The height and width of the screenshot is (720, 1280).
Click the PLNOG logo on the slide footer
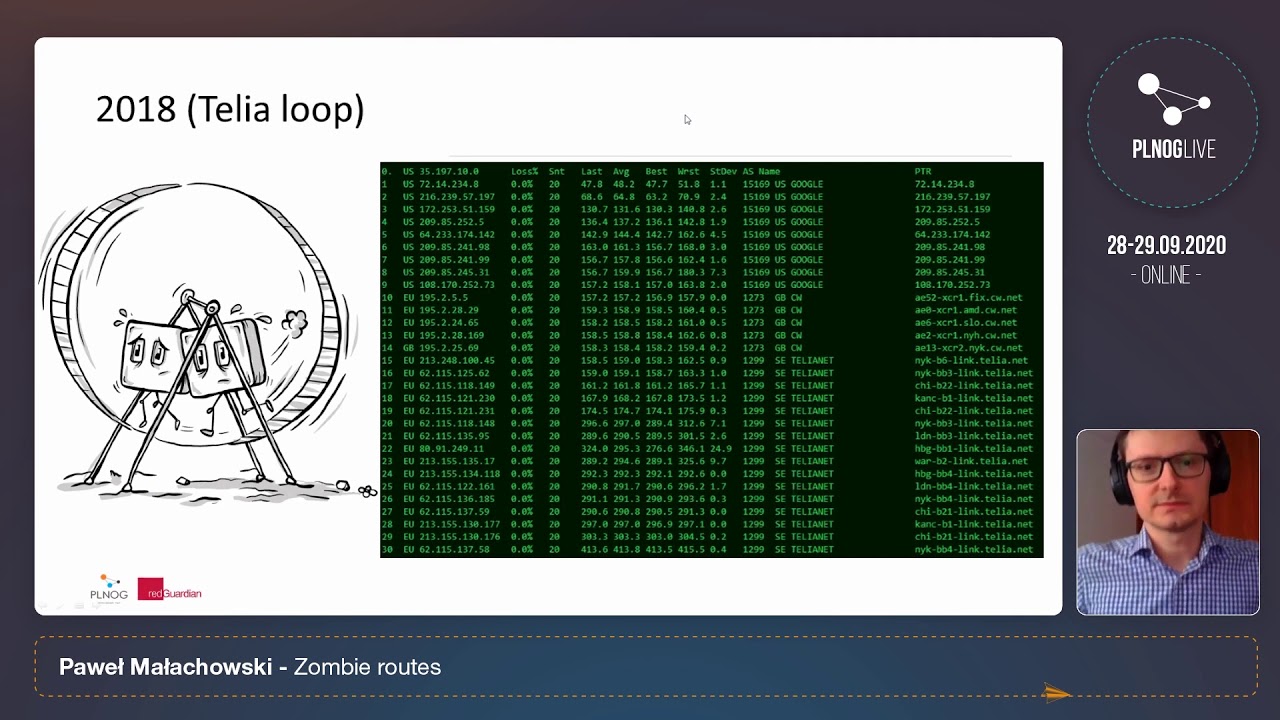pos(109,588)
